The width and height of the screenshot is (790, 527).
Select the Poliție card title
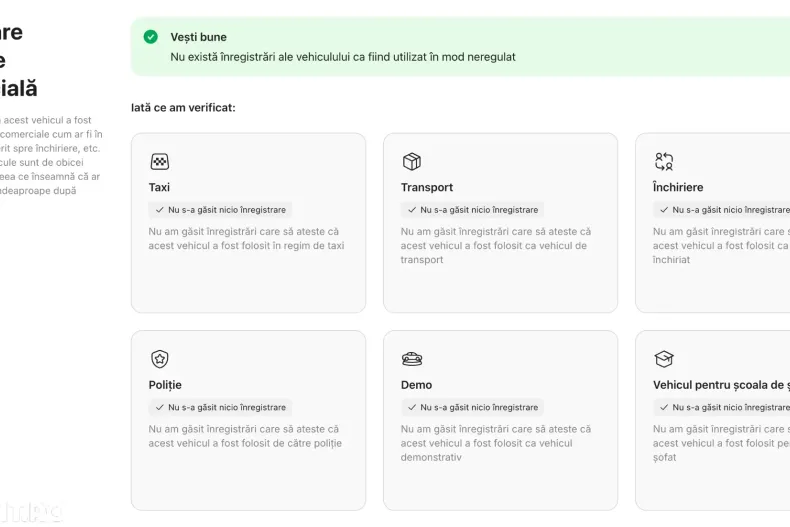(x=165, y=385)
